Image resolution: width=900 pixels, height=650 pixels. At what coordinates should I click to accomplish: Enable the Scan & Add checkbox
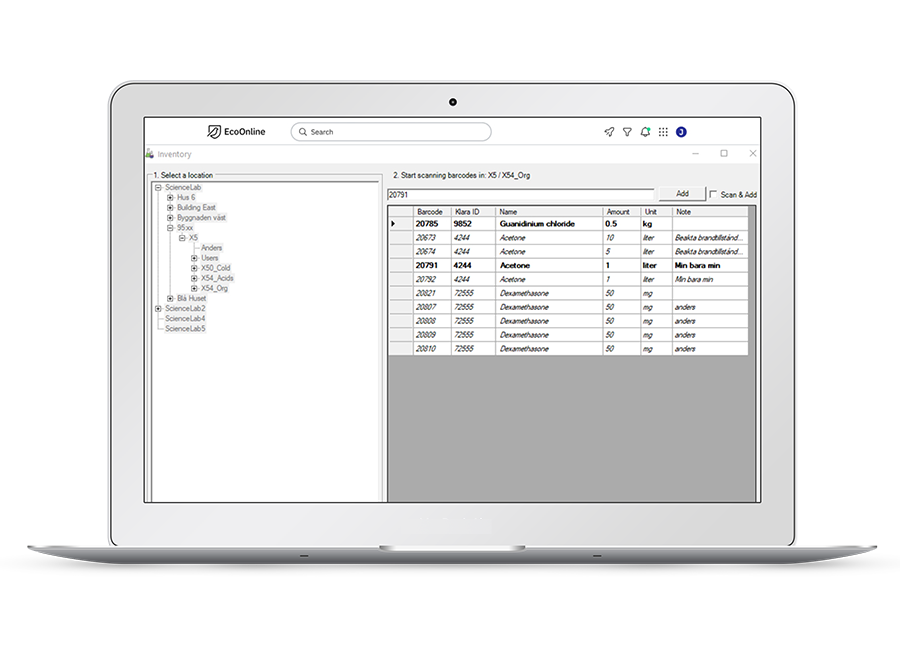(x=713, y=195)
